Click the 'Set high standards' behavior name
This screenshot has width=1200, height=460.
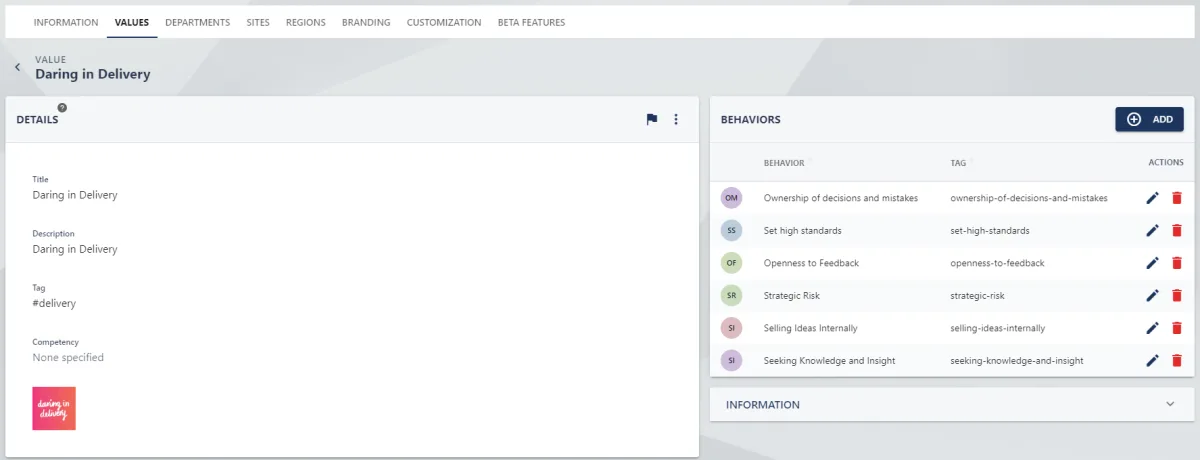click(x=802, y=230)
